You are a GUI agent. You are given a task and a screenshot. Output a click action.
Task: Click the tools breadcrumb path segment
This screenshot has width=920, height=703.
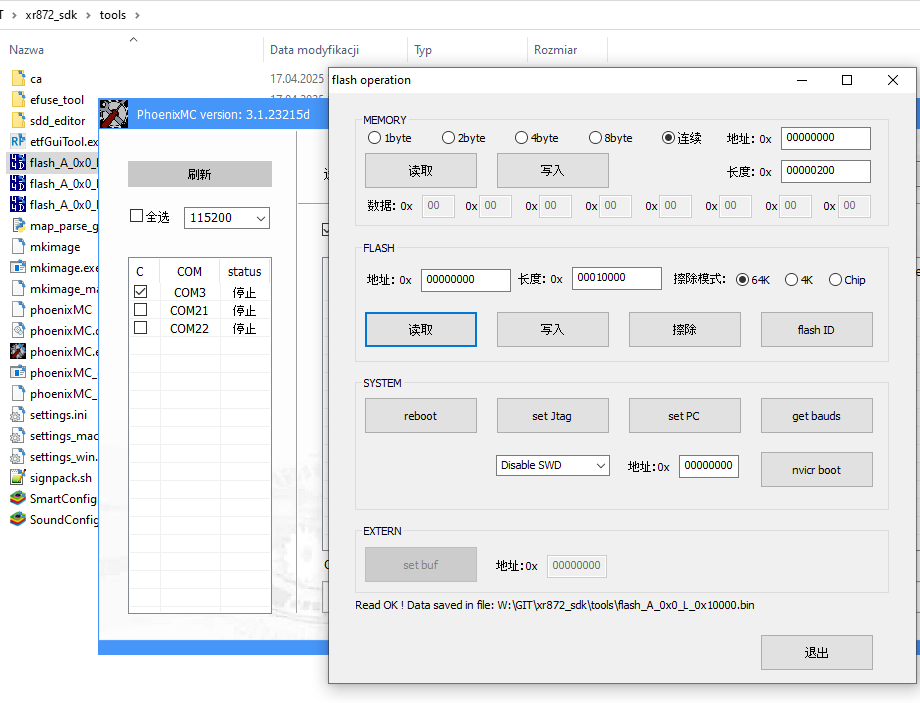tap(113, 15)
